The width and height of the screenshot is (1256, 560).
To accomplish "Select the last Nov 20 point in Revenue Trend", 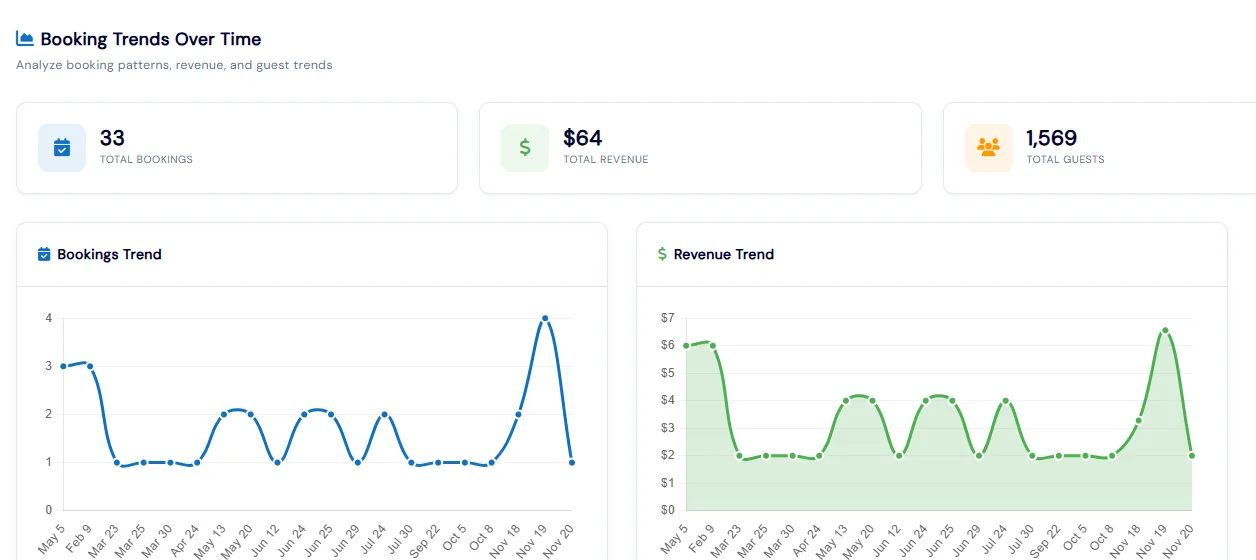I will [1192, 456].
